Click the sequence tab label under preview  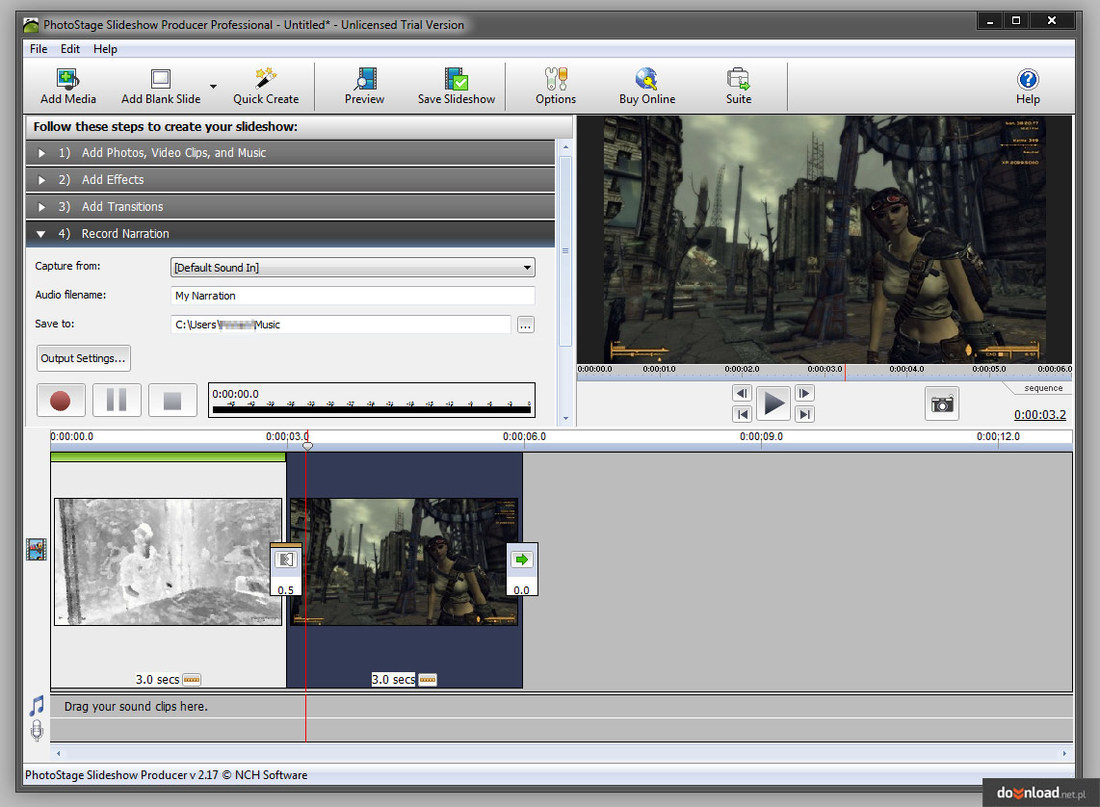(1043, 388)
